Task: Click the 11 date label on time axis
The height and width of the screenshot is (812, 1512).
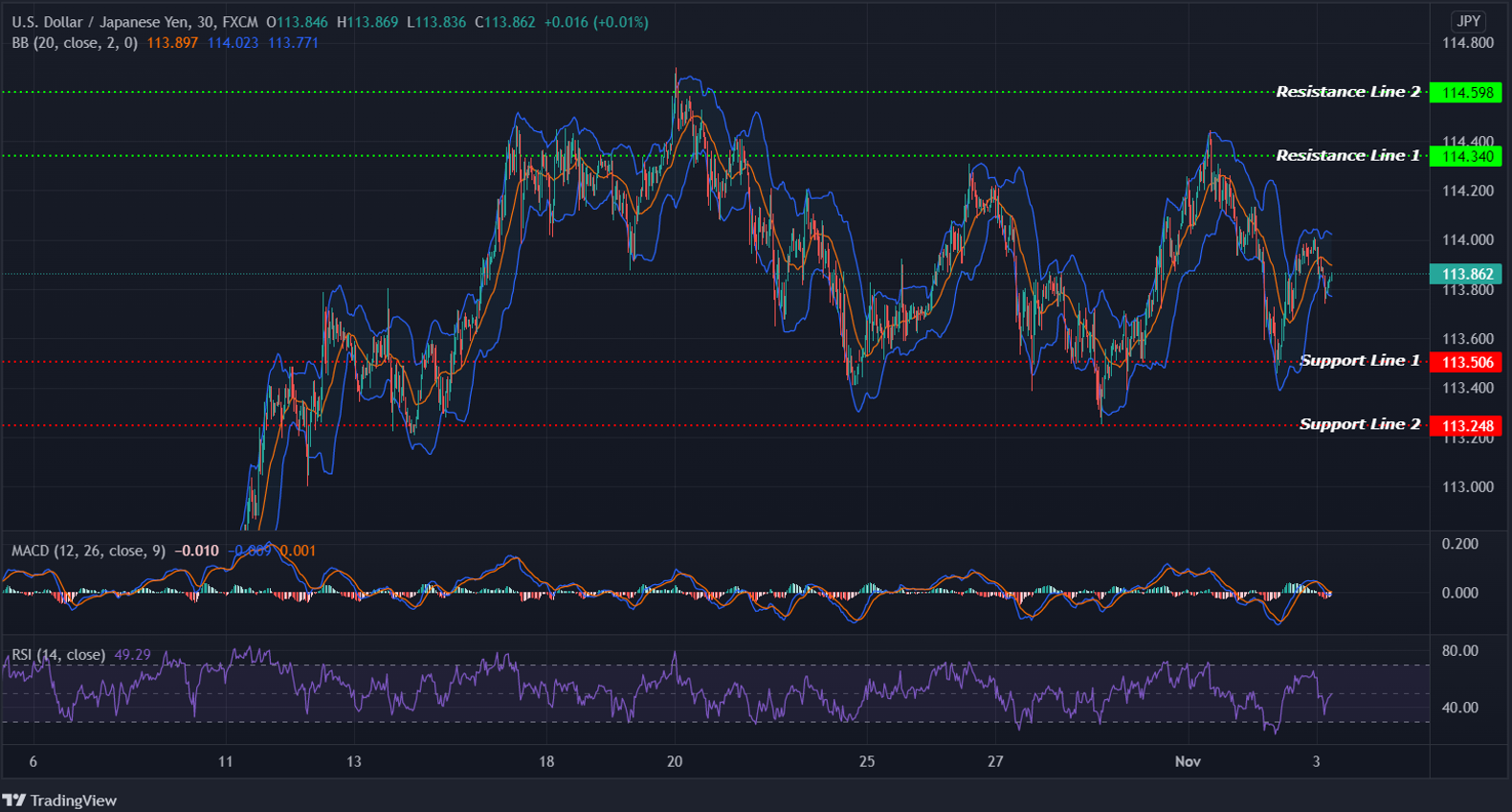Action: tap(225, 761)
